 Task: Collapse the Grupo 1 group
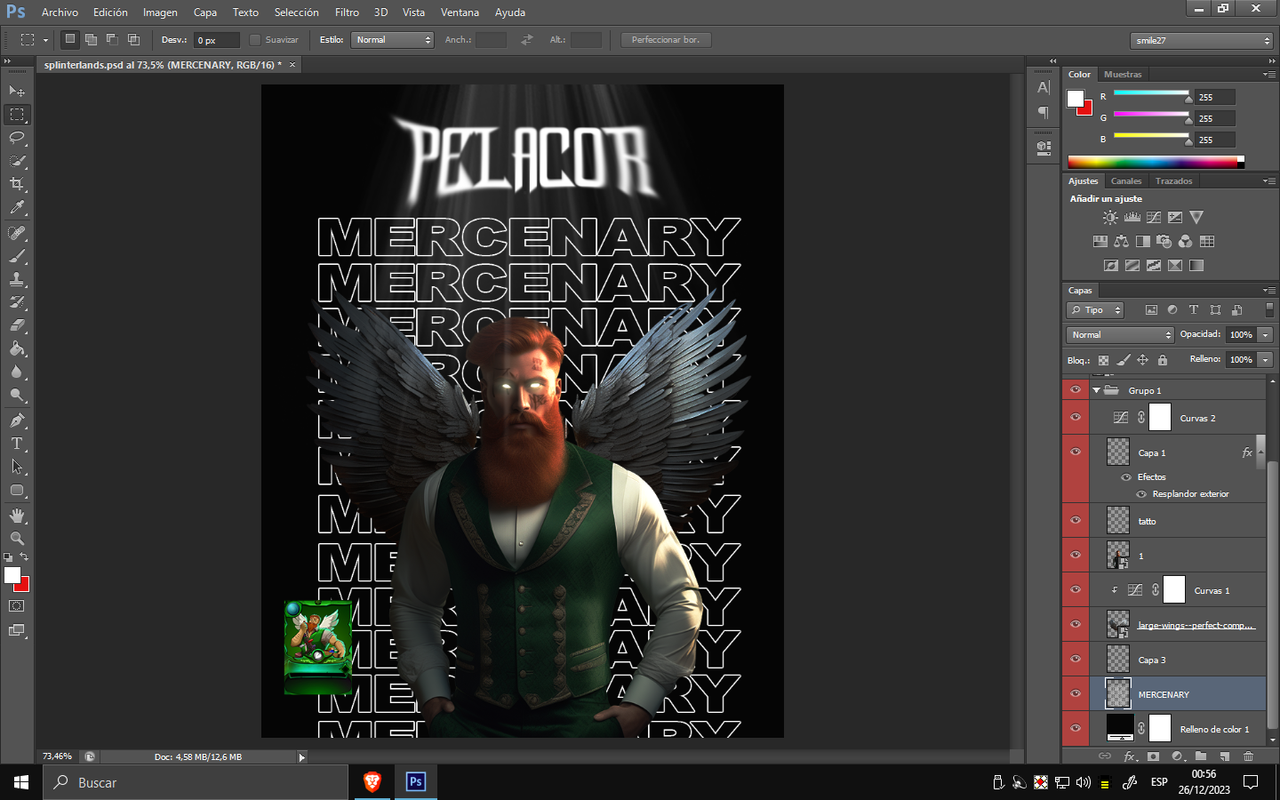pos(1097,390)
